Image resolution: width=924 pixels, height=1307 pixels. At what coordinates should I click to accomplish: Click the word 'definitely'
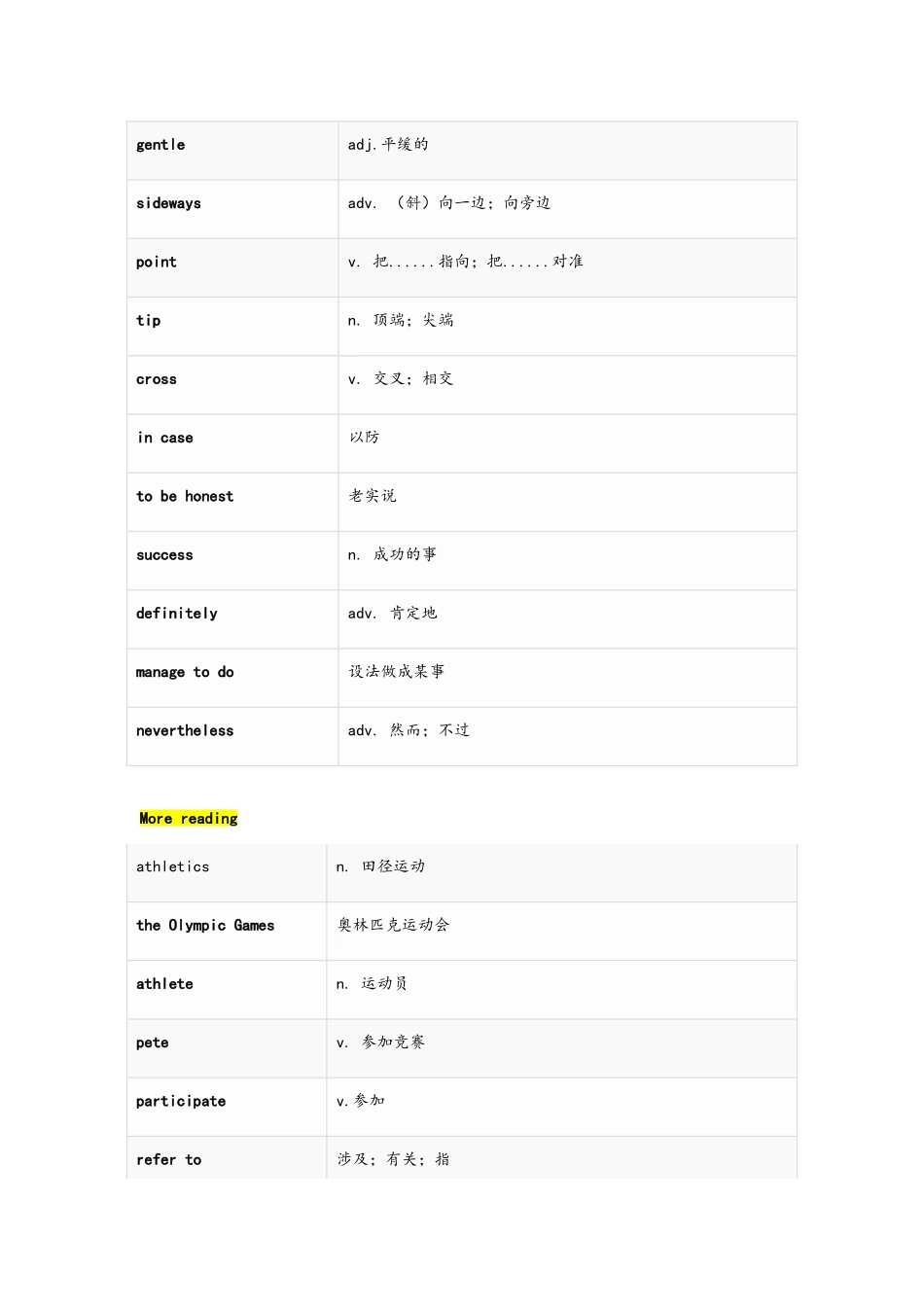coord(177,614)
